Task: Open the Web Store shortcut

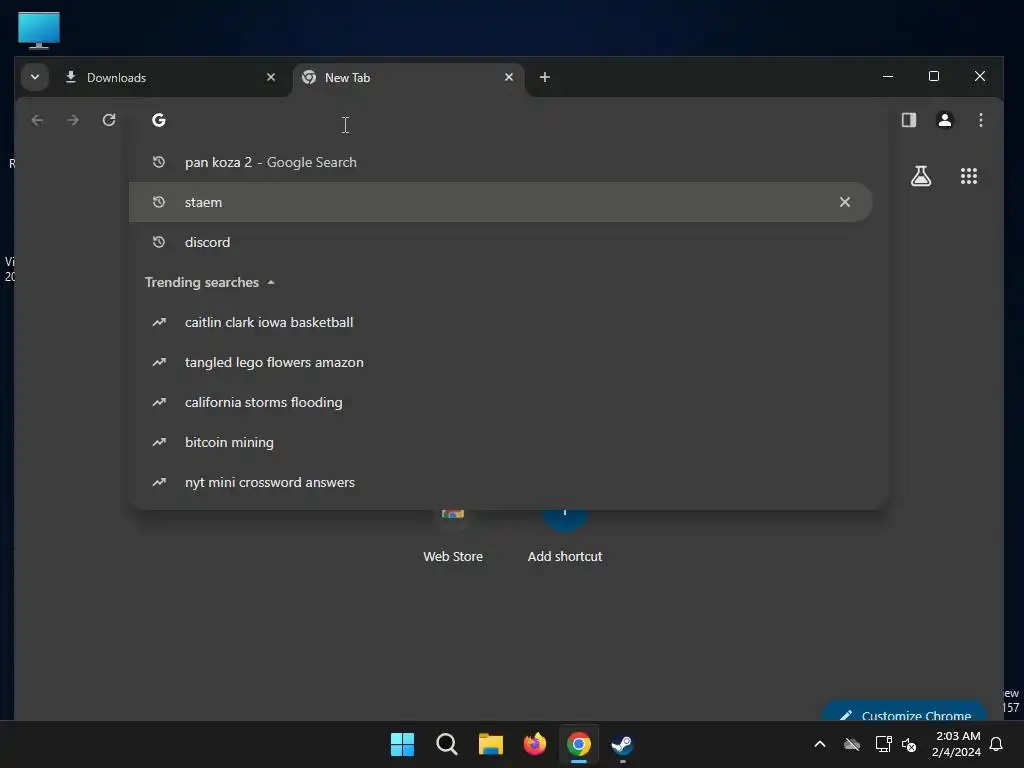Action: tap(453, 536)
